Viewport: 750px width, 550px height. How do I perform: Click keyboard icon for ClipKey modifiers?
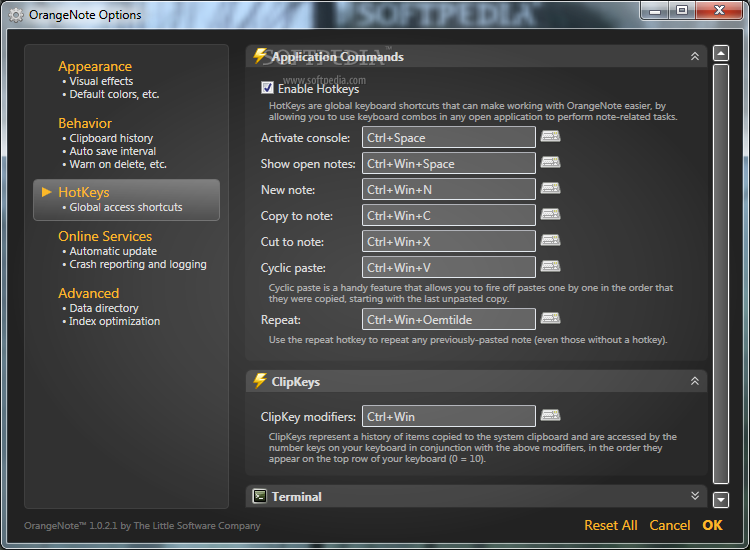tap(550, 416)
